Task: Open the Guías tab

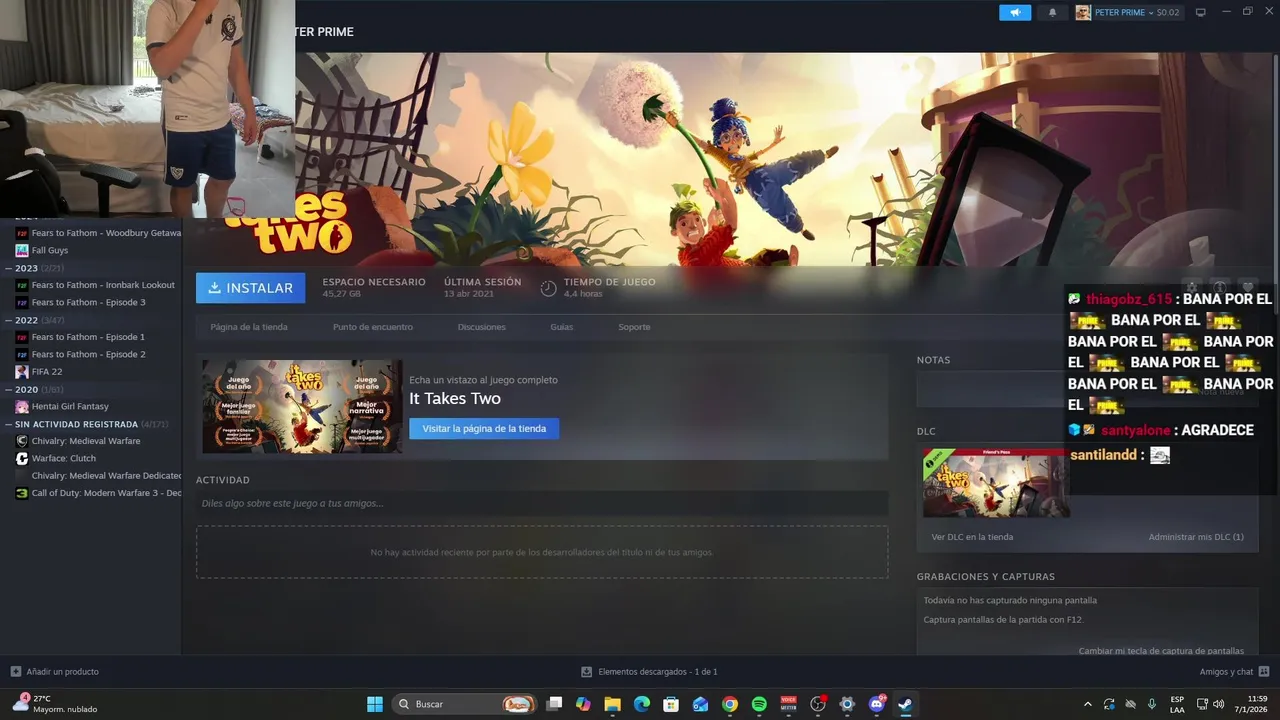Action: click(562, 327)
